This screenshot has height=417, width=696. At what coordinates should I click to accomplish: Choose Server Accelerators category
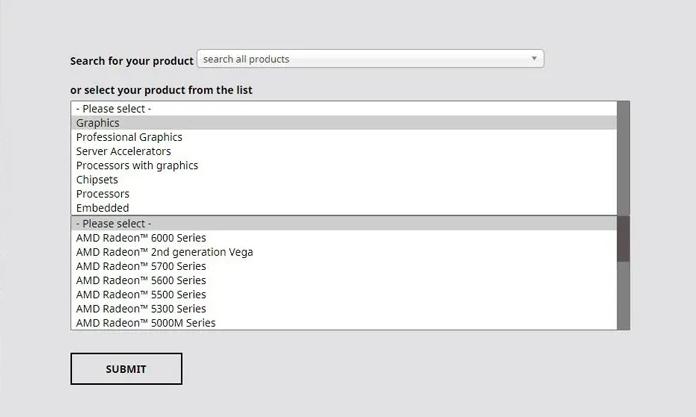click(123, 151)
